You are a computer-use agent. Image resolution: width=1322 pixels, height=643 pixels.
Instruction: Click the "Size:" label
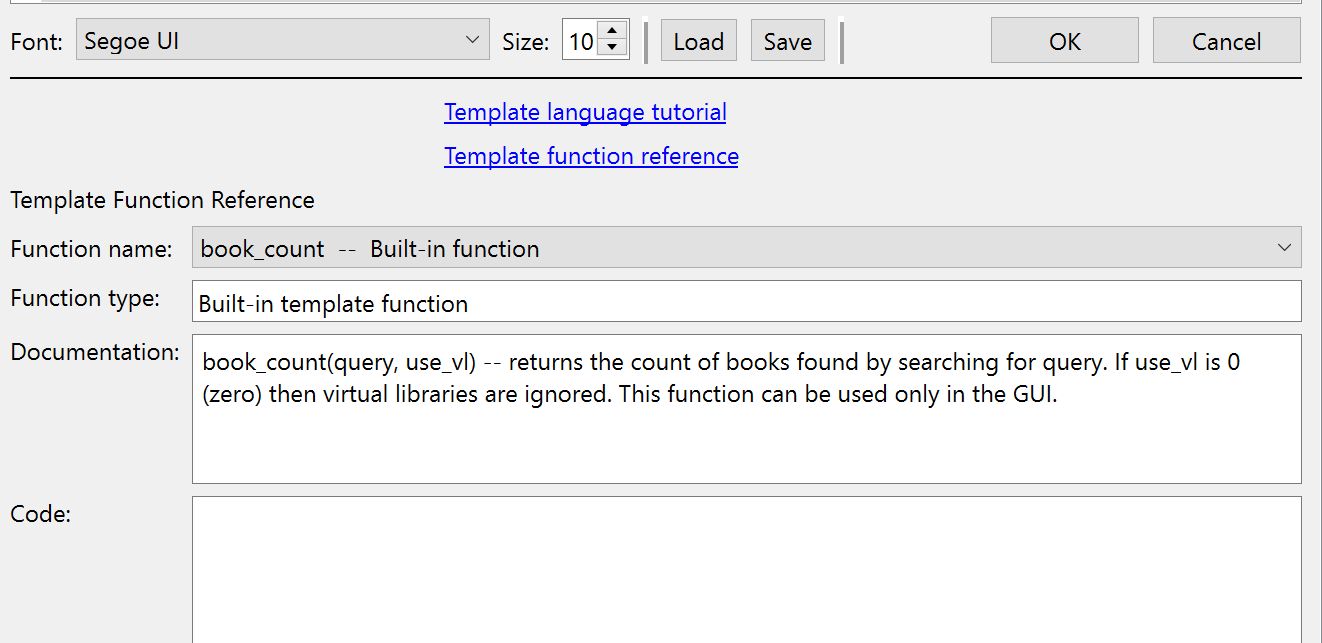click(x=525, y=42)
